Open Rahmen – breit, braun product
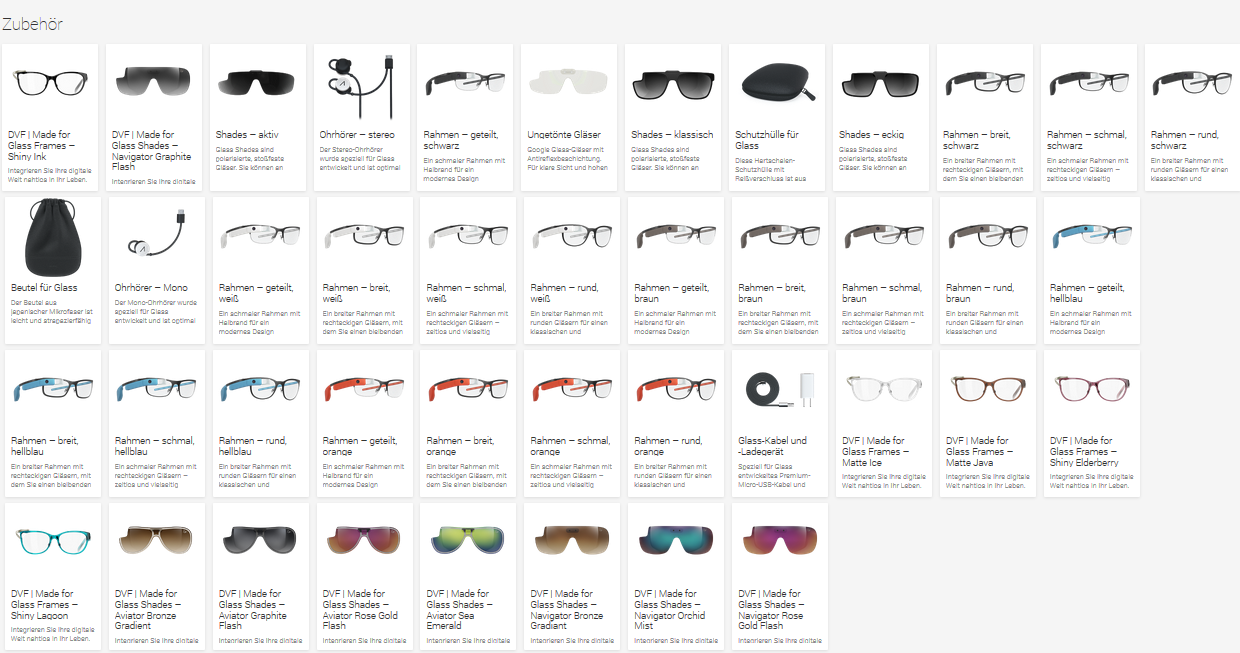1240x653 pixels. [x=780, y=270]
